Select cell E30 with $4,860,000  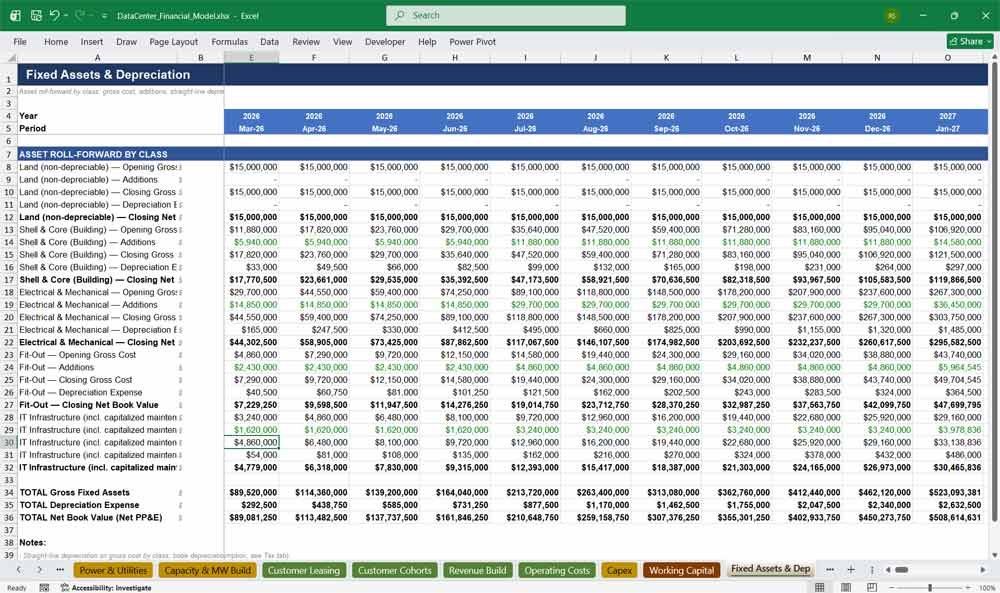[251, 442]
